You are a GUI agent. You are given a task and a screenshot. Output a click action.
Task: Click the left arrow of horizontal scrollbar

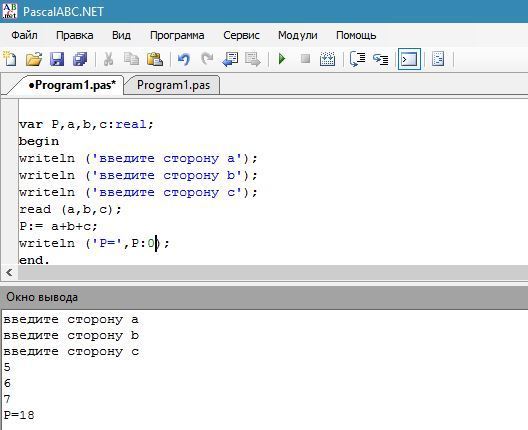point(9,272)
